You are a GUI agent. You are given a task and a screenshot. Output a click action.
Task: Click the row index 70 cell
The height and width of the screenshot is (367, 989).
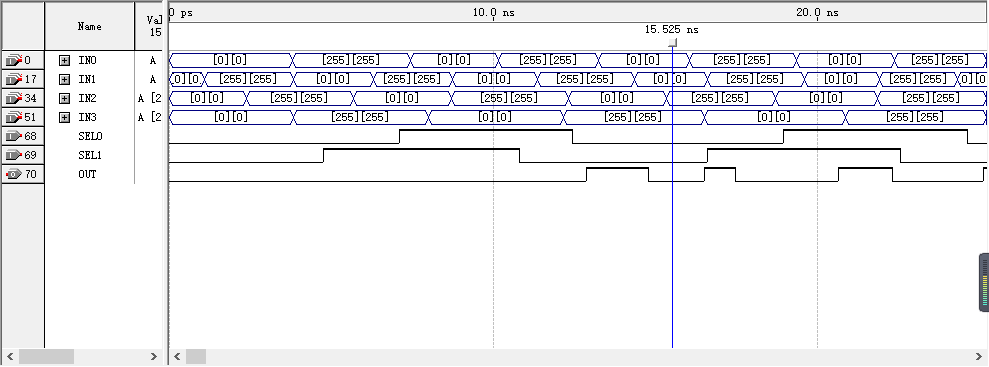pos(23,174)
